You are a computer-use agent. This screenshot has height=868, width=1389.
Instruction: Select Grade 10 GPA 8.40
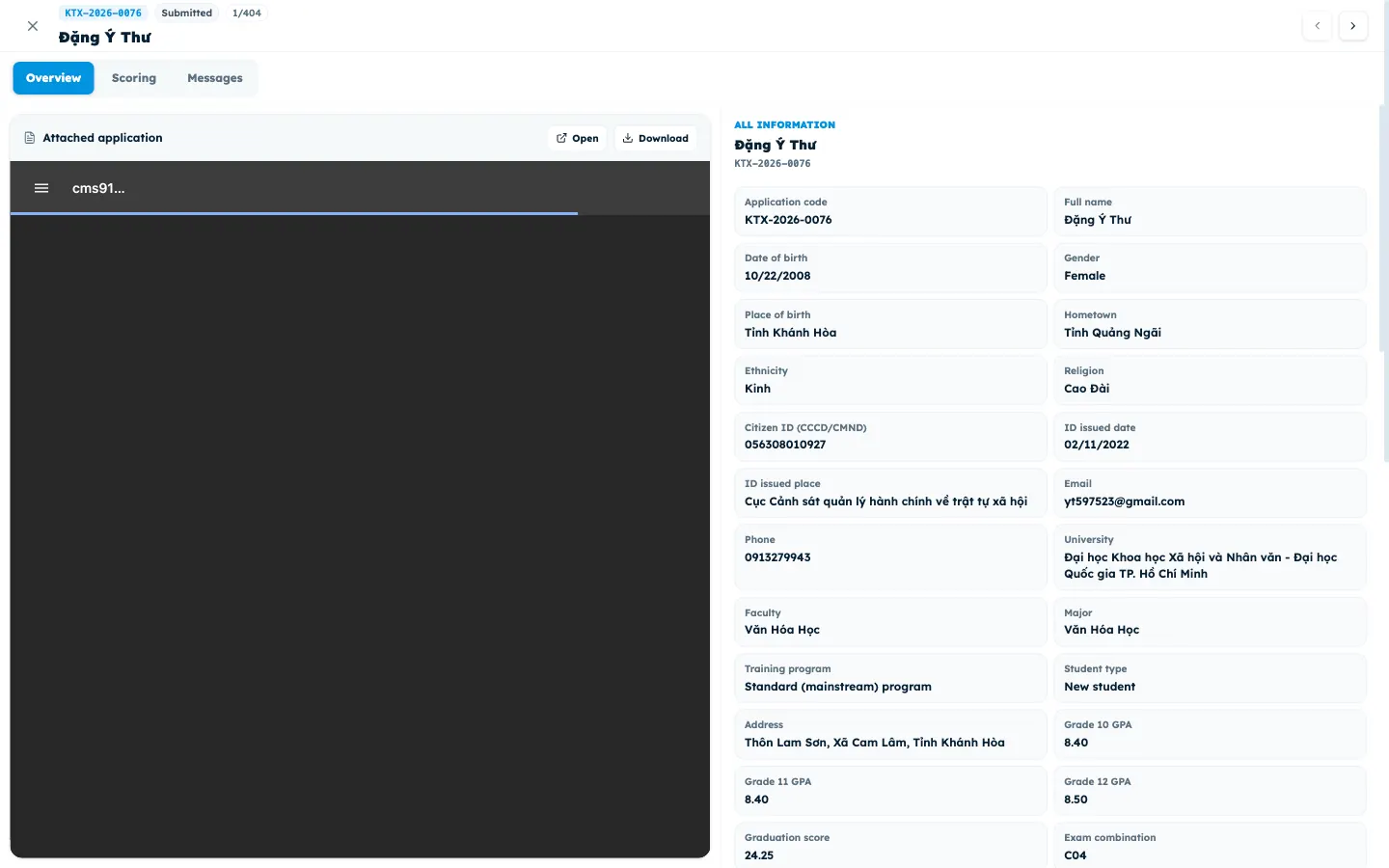click(x=1076, y=743)
